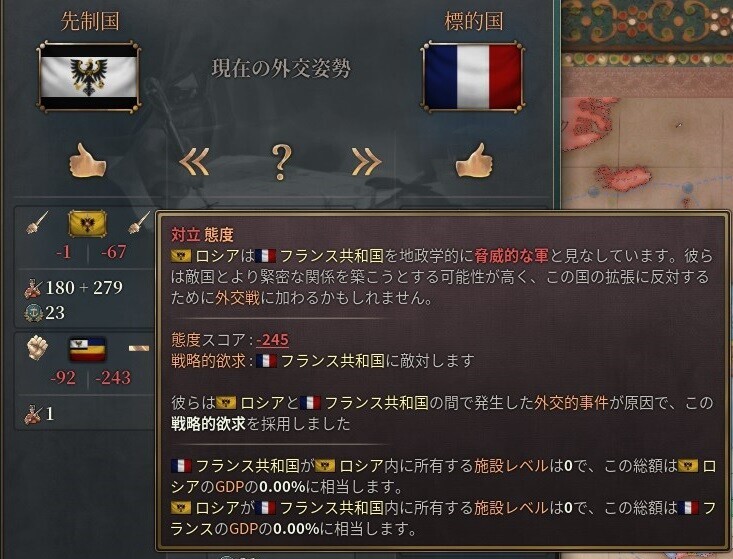733x559 pixels.
Task: Click the fist attitude icon in second row
Action: pos(38,348)
